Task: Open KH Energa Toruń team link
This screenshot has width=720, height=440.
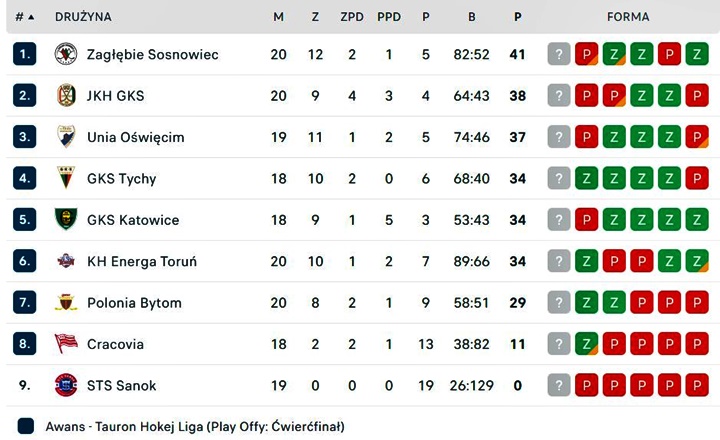Action: (x=141, y=262)
